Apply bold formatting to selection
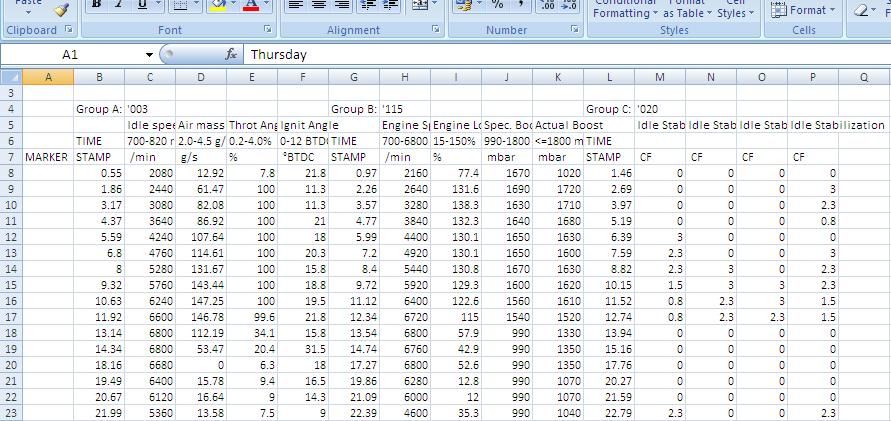Viewport: 891px width, 421px height. click(x=97, y=5)
